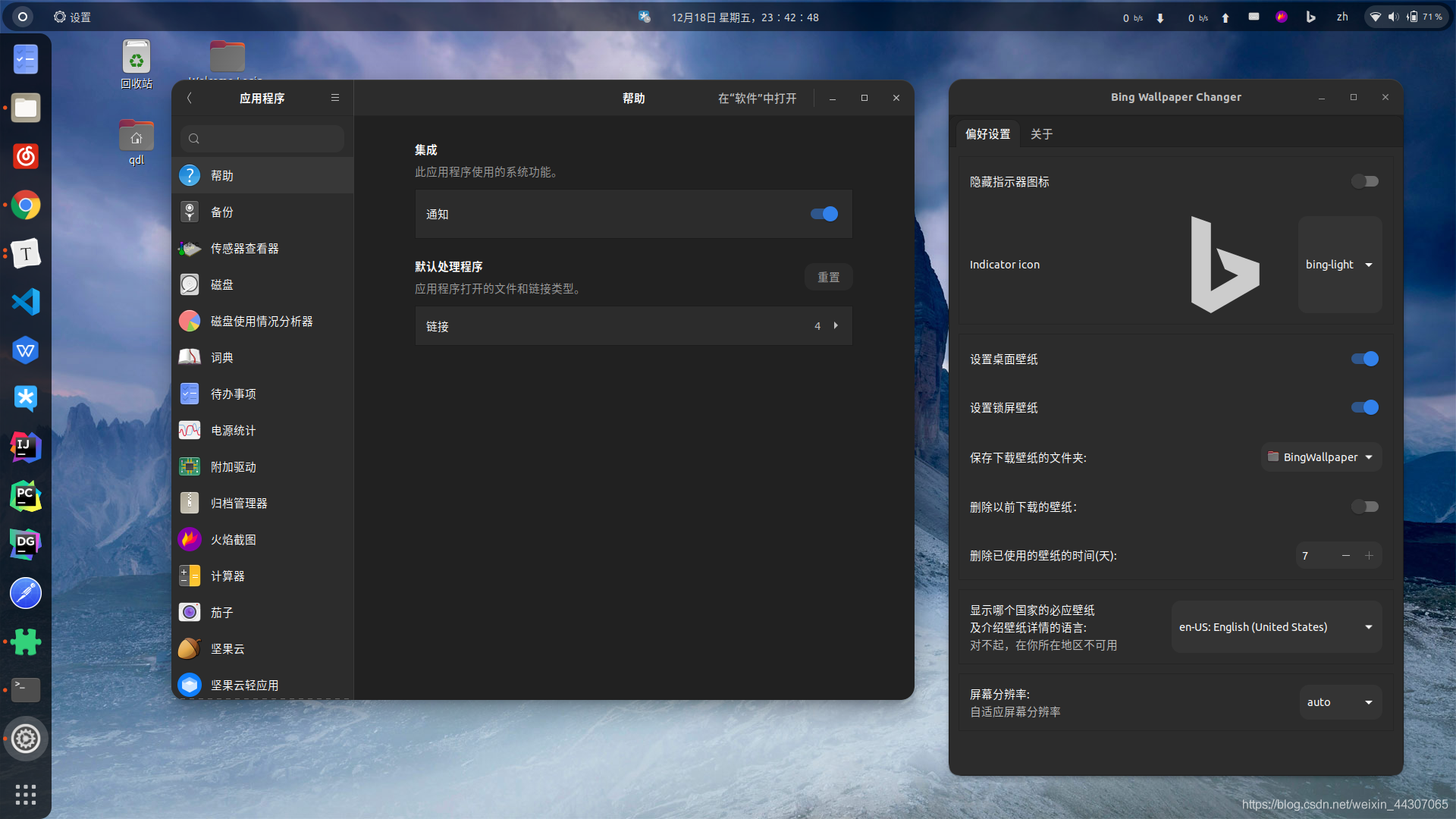The height and width of the screenshot is (819, 1456).
Task: Open IntelliJ IDEA from dock
Action: pos(26,447)
